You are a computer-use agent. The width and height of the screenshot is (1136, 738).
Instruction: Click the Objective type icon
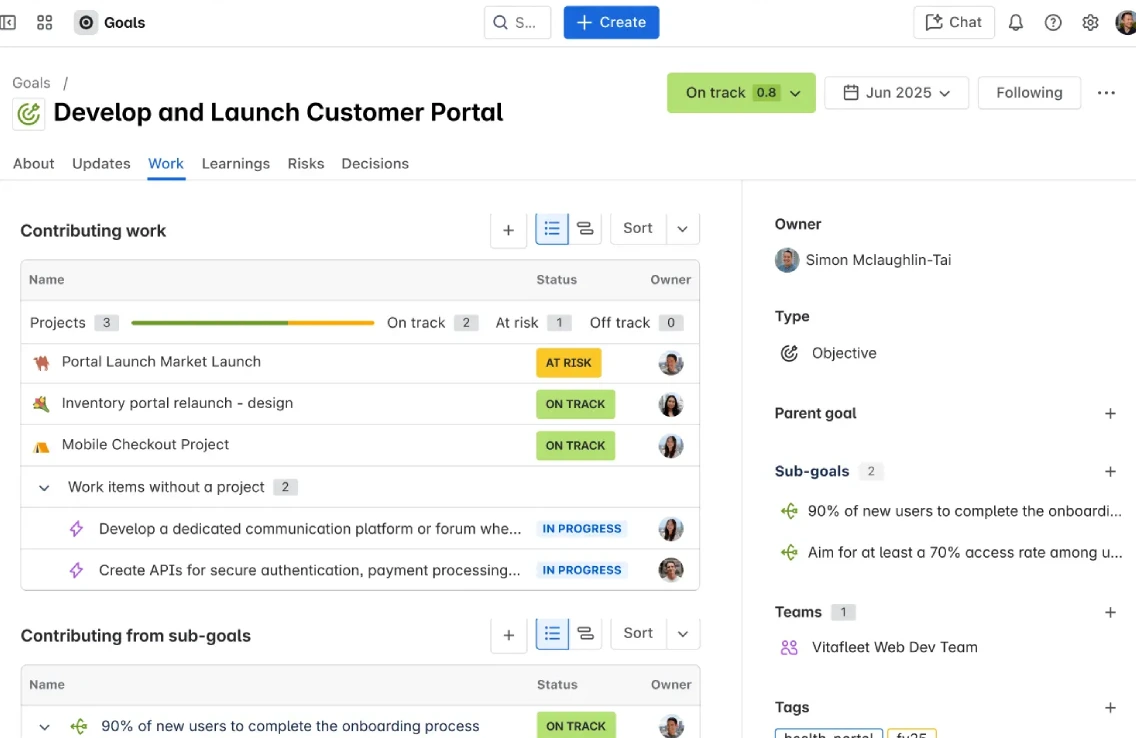(789, 353)
